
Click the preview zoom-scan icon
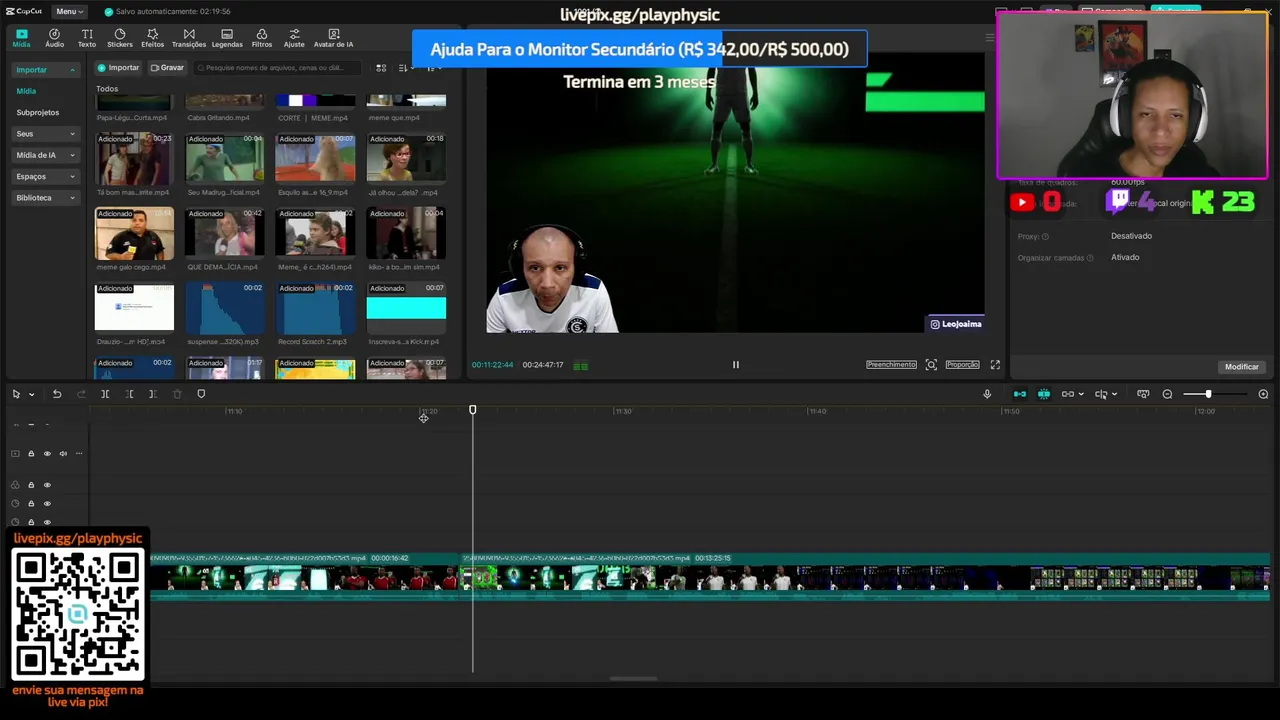931,365
